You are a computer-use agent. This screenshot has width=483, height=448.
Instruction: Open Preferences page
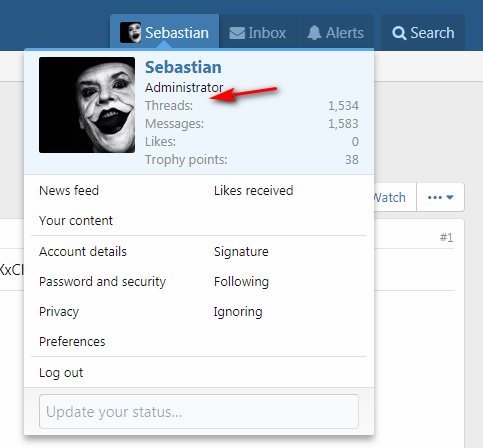tap(72, 342)
